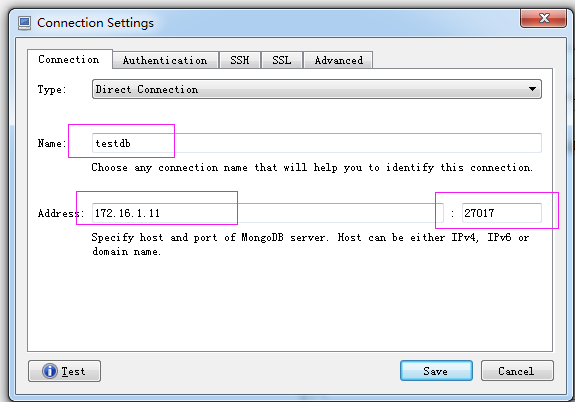This screenshot has width=575, height=402.
Task: Click the Address label
Action: (x=61, y=213)
